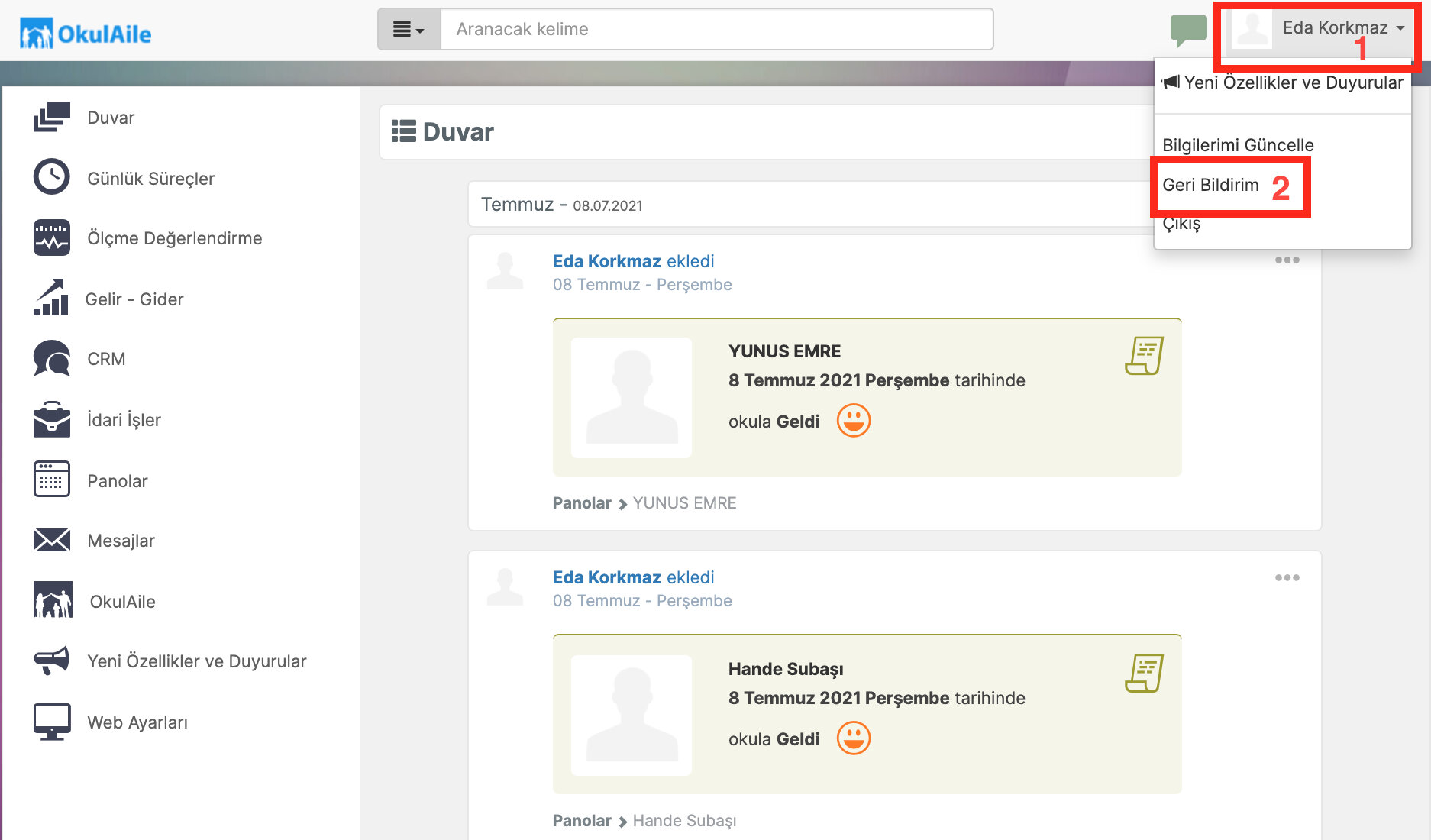
Task: Open Eda Korkmaz link in Hande Subaşı post
Action: click(x=607, y=577)
